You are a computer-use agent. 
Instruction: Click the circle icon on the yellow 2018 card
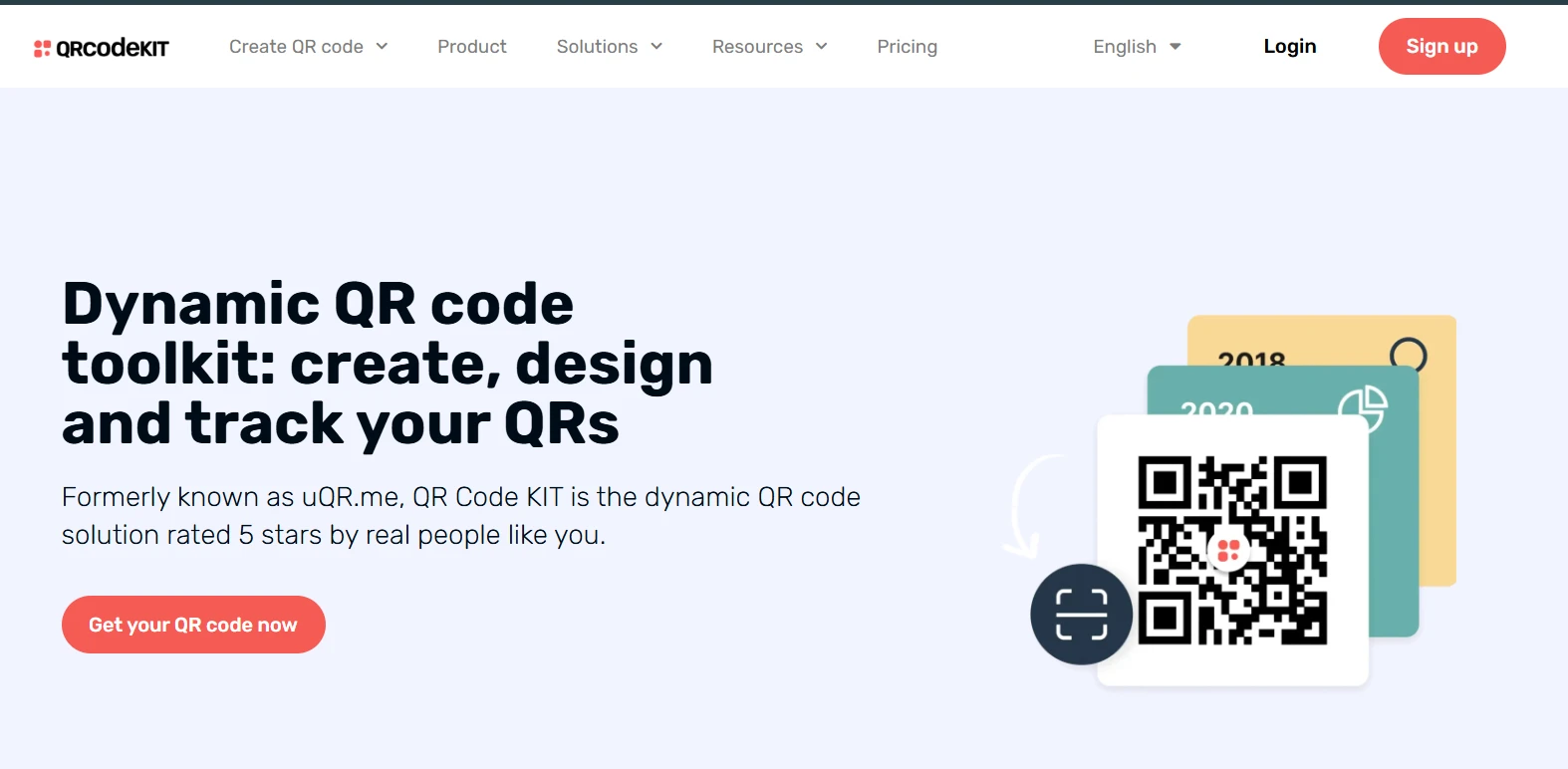pos(1408,356)
